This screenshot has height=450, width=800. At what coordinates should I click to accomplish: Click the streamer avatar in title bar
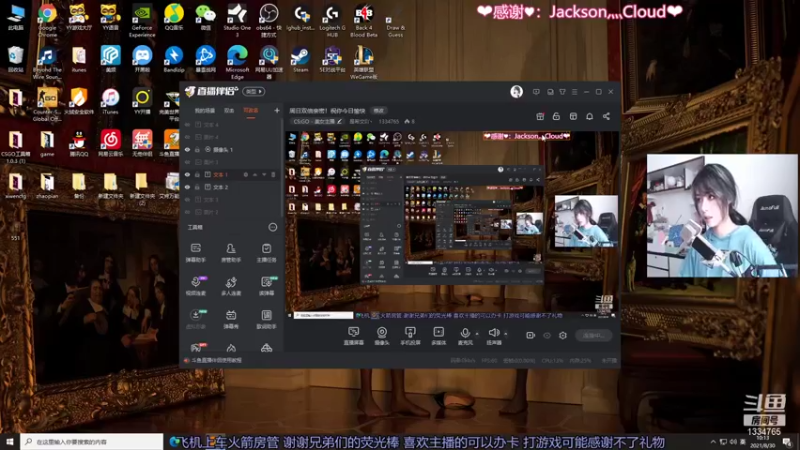[x=516, y=92]
